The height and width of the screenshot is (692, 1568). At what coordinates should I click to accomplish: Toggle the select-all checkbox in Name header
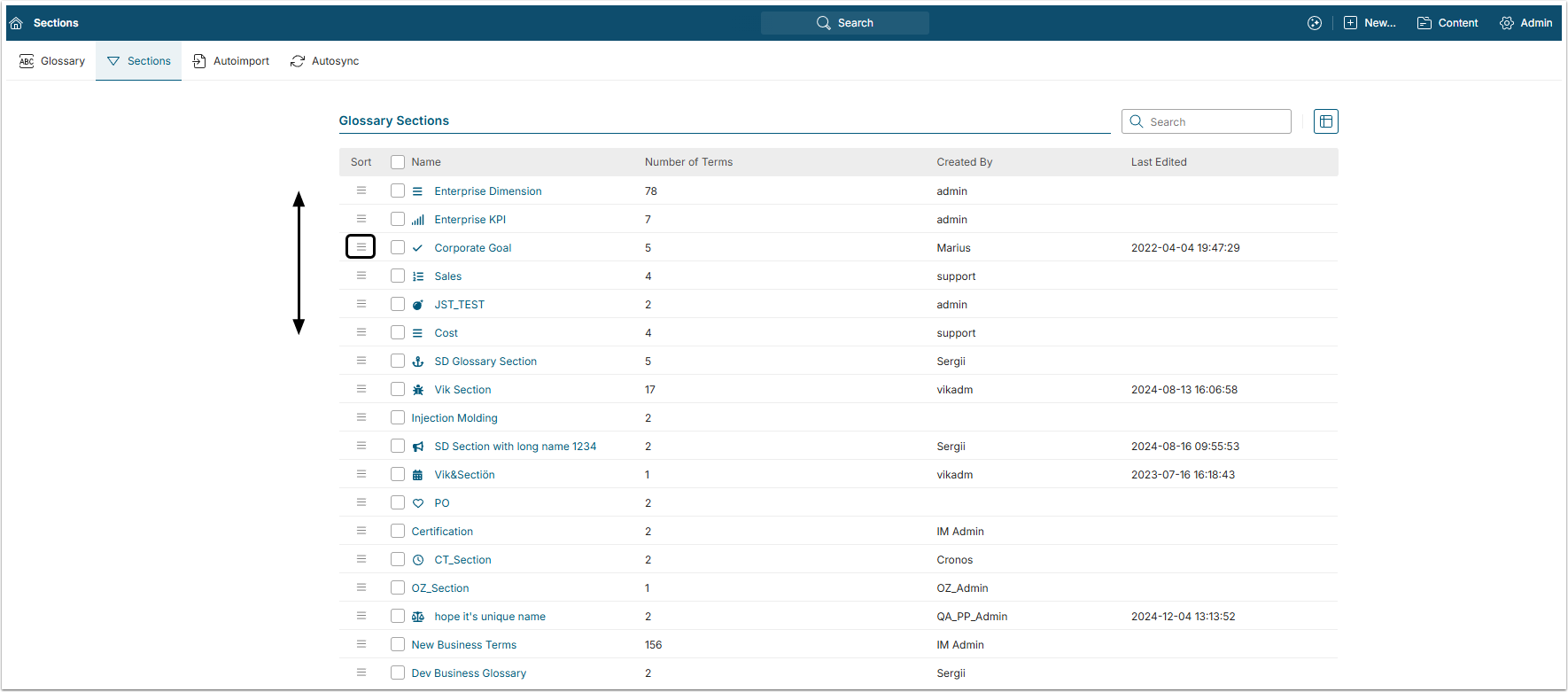[398, 162]
